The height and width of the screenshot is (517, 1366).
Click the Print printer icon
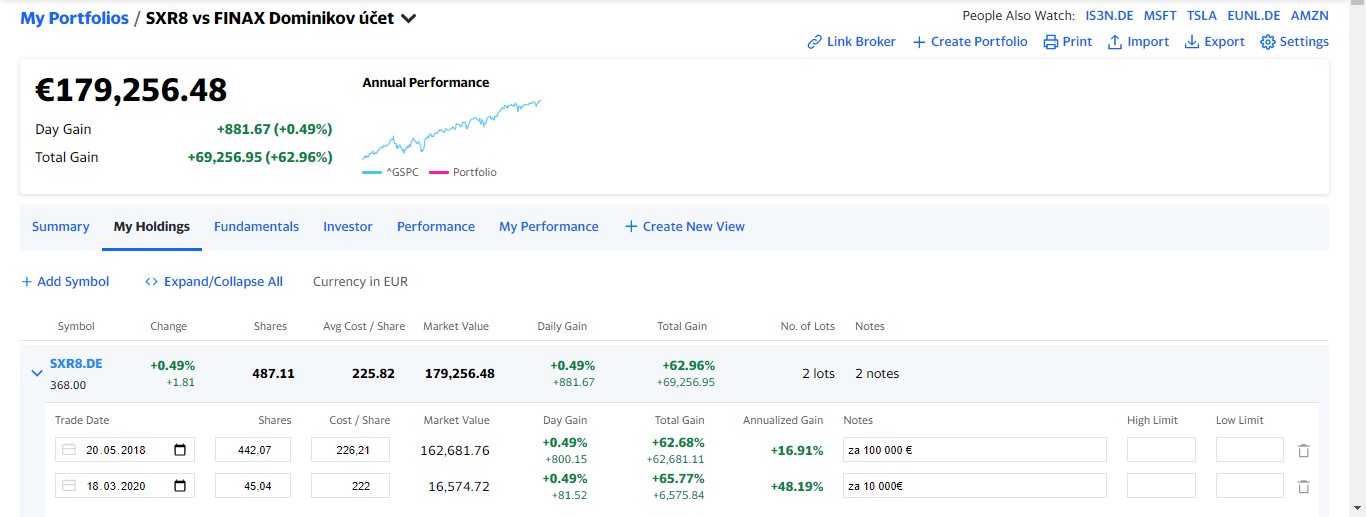pos(1050,42)
